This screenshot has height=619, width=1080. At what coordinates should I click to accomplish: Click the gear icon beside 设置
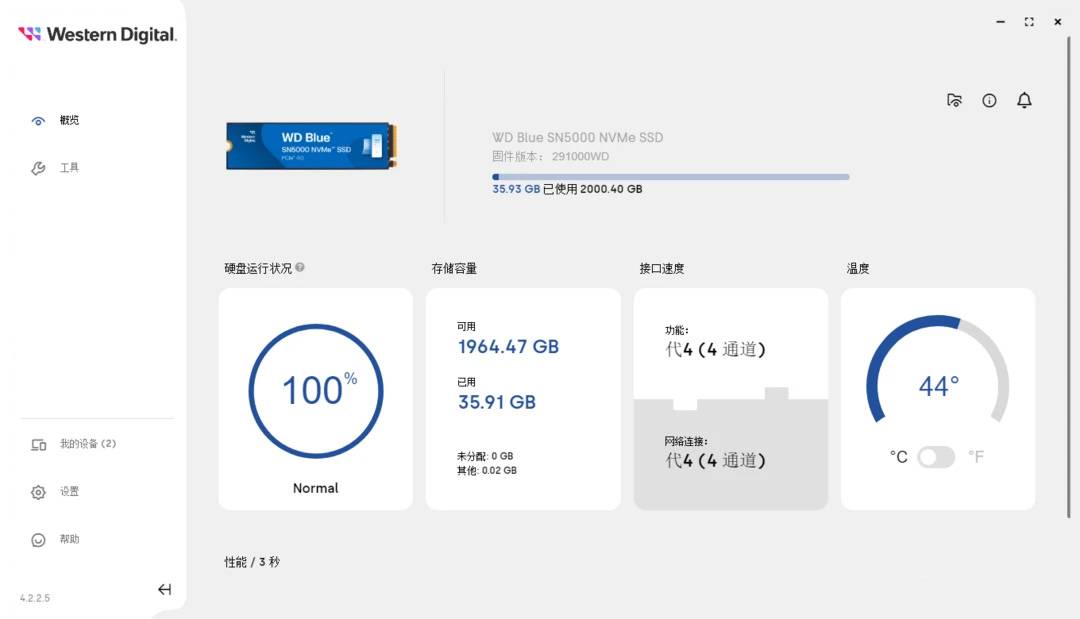[38, 492]
